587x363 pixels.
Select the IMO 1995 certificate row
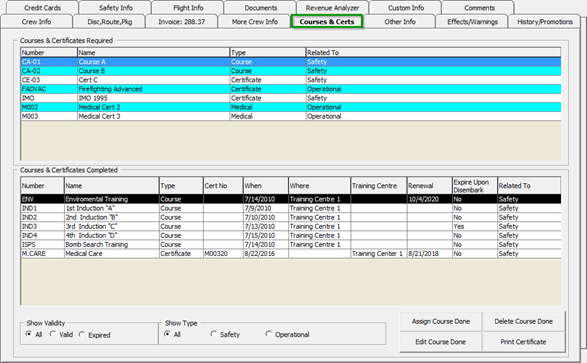pos(291,98)
